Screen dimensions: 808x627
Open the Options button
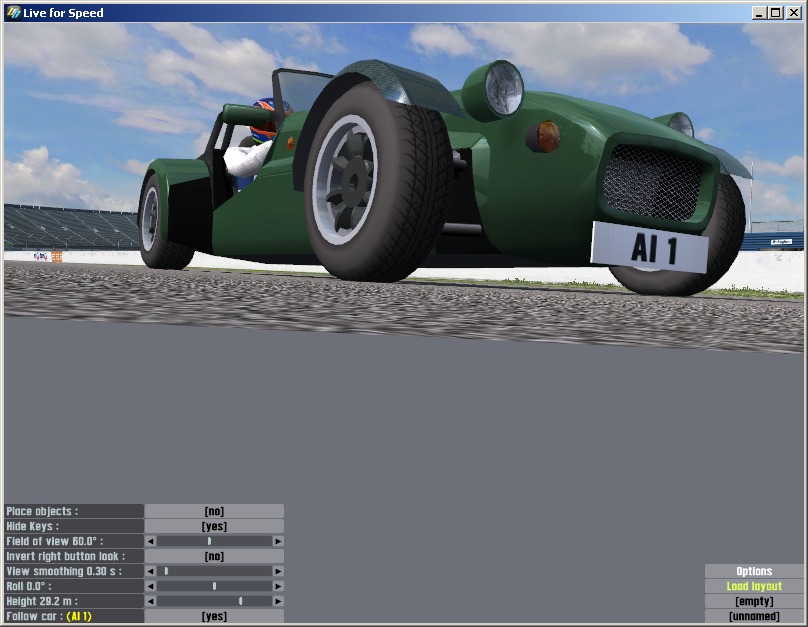point(754,571)
